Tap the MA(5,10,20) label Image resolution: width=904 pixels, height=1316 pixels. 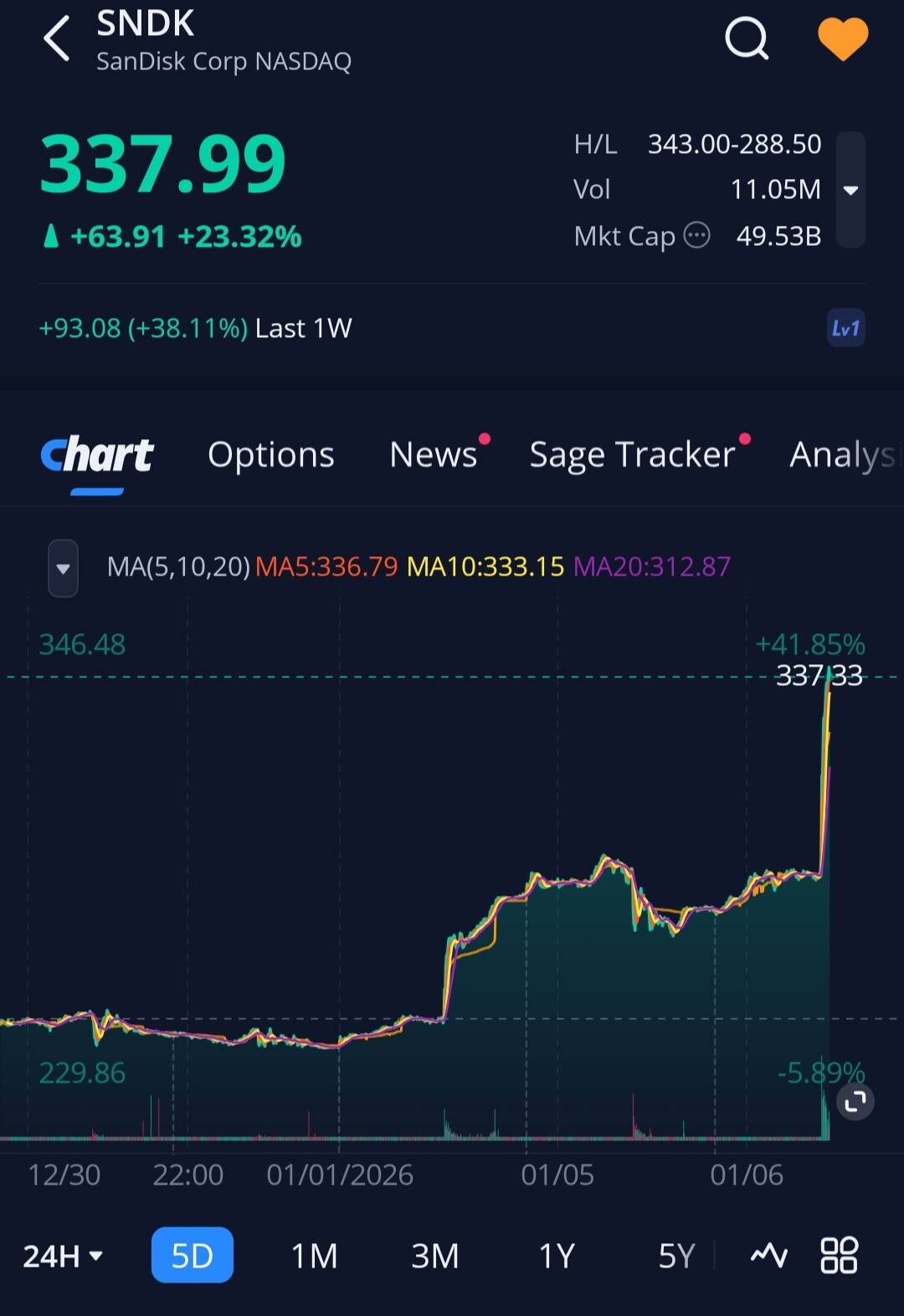178,567
